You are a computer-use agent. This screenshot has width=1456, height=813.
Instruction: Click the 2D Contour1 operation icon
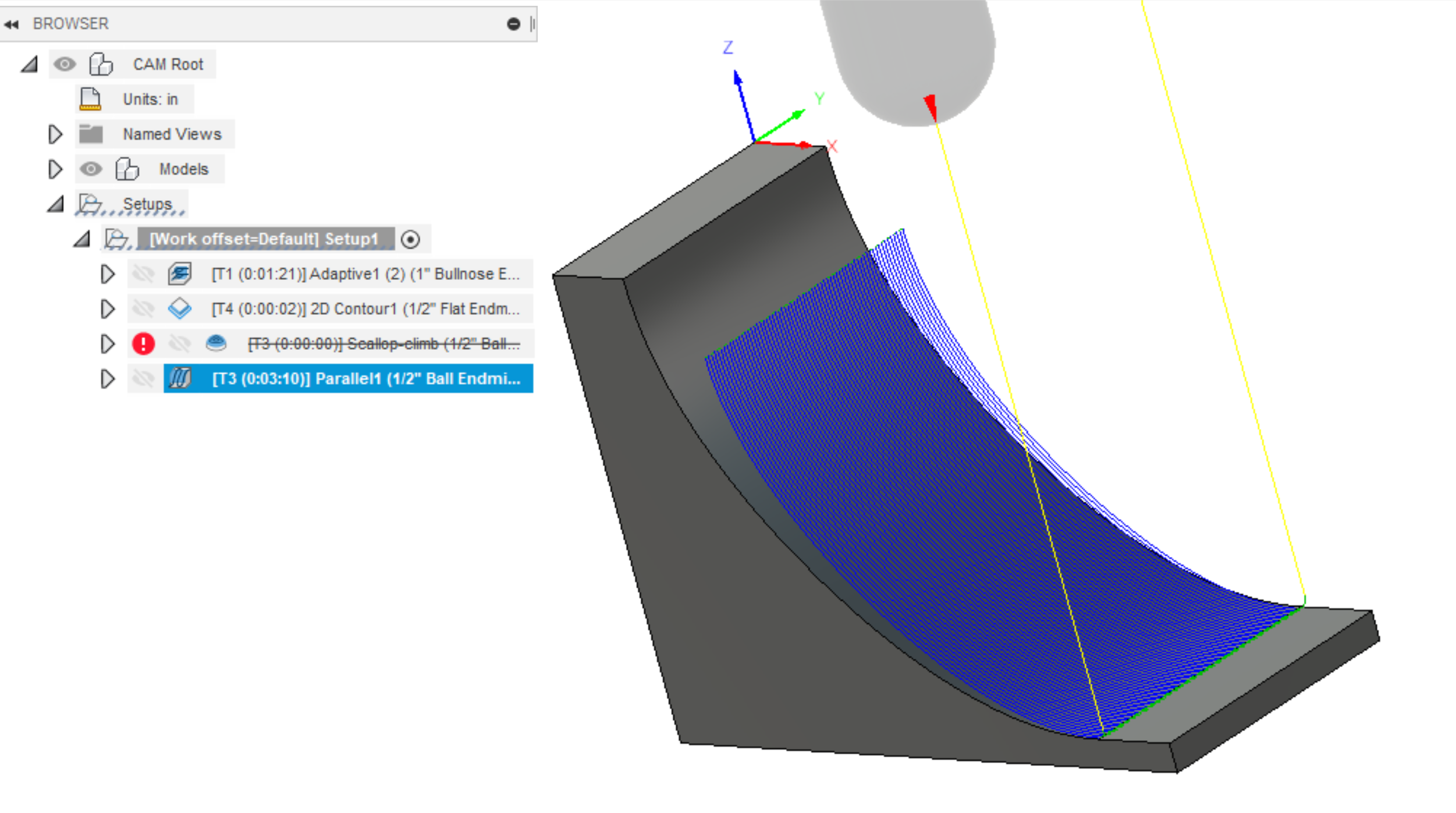tap(181, 308)
